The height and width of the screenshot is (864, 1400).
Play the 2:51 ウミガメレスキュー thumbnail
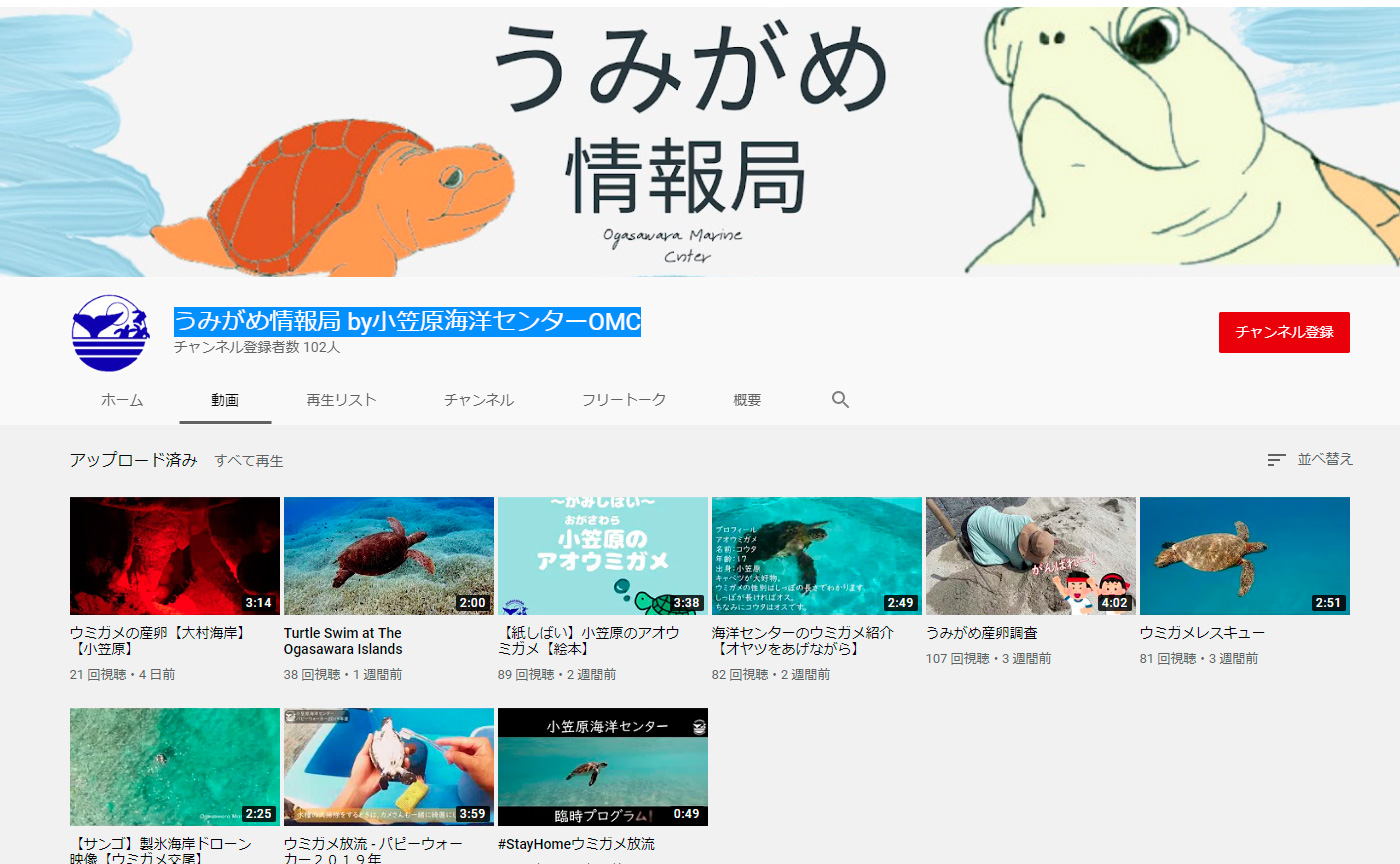[1245, 556]
